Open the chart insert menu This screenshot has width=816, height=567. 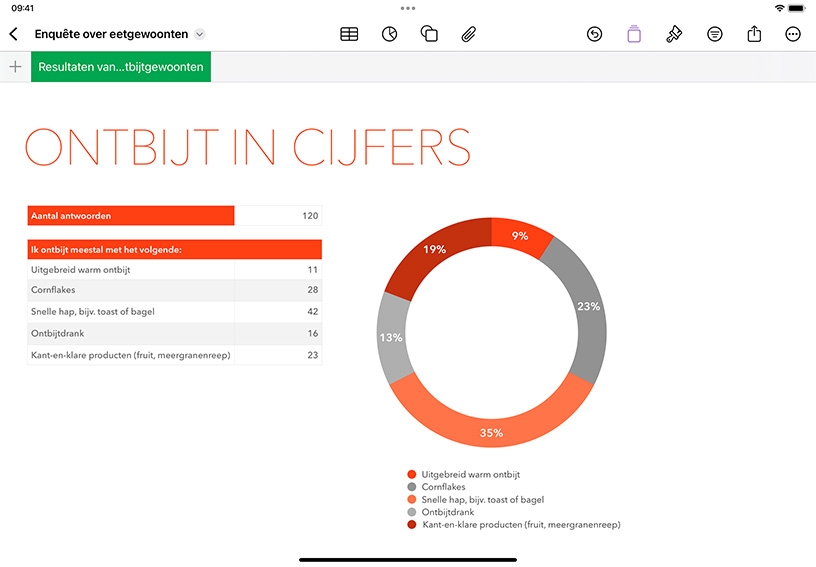point(389,34)
